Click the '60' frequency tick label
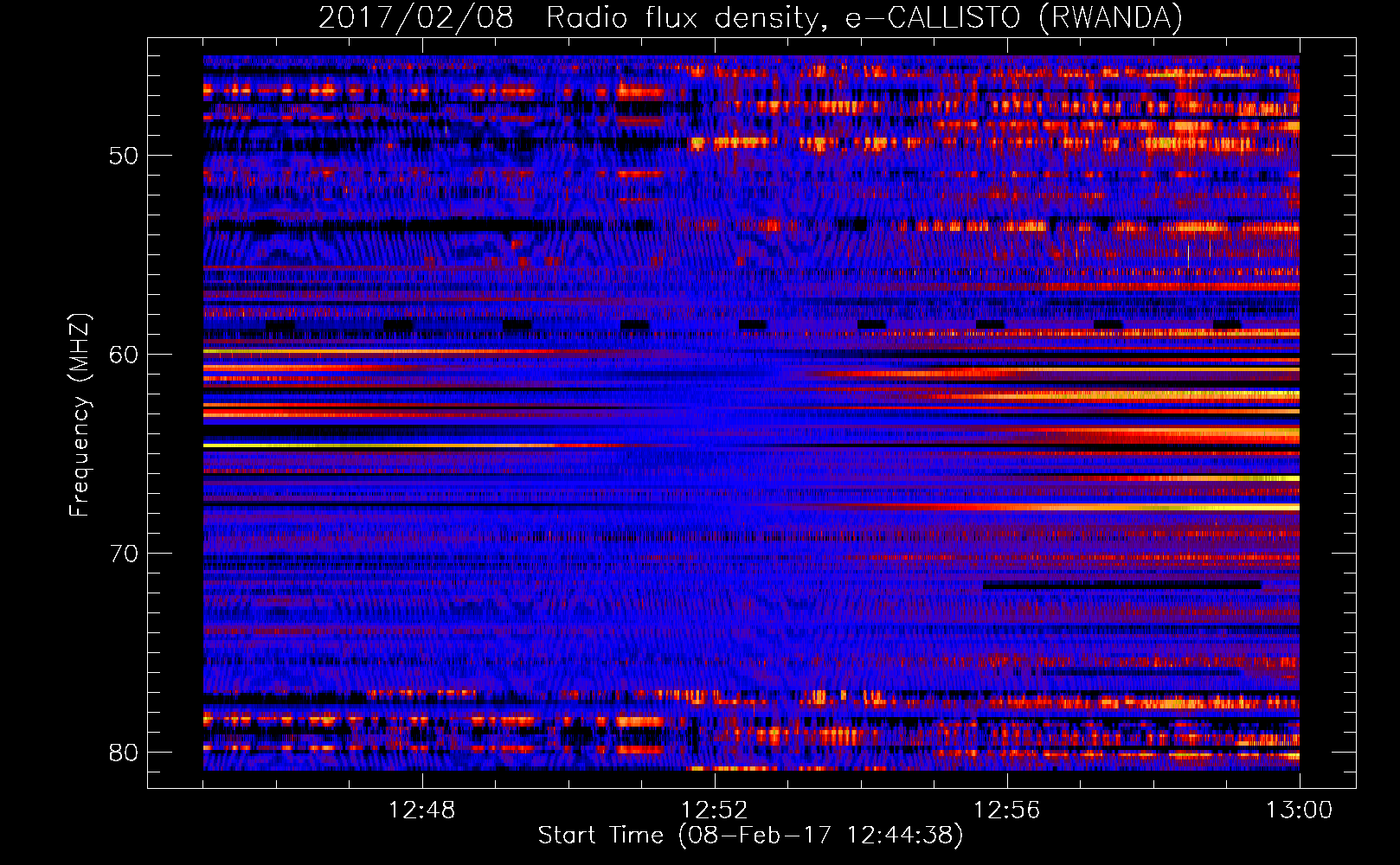Image resolution: width=1400 pixels, height=865 pixels. (123, 355)
